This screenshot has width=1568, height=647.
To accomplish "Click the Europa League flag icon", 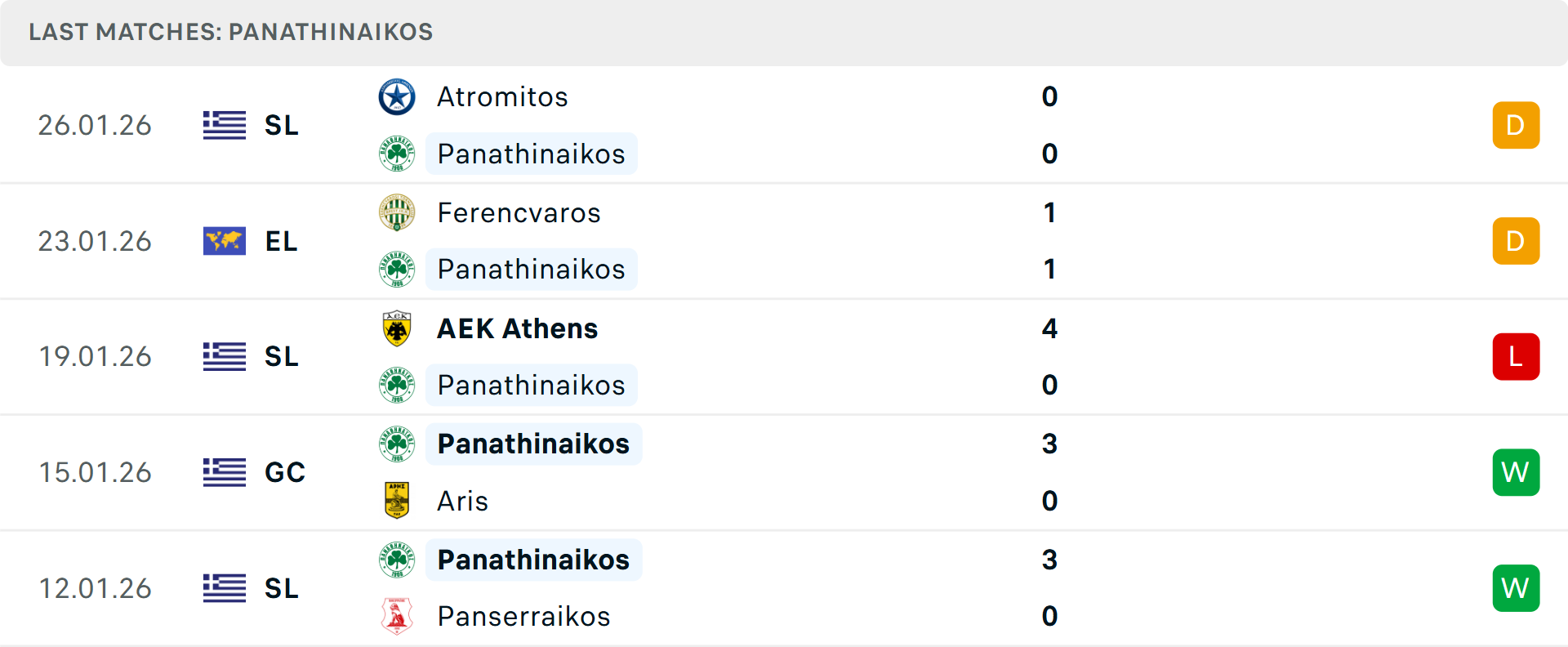I will coord(225,241).
